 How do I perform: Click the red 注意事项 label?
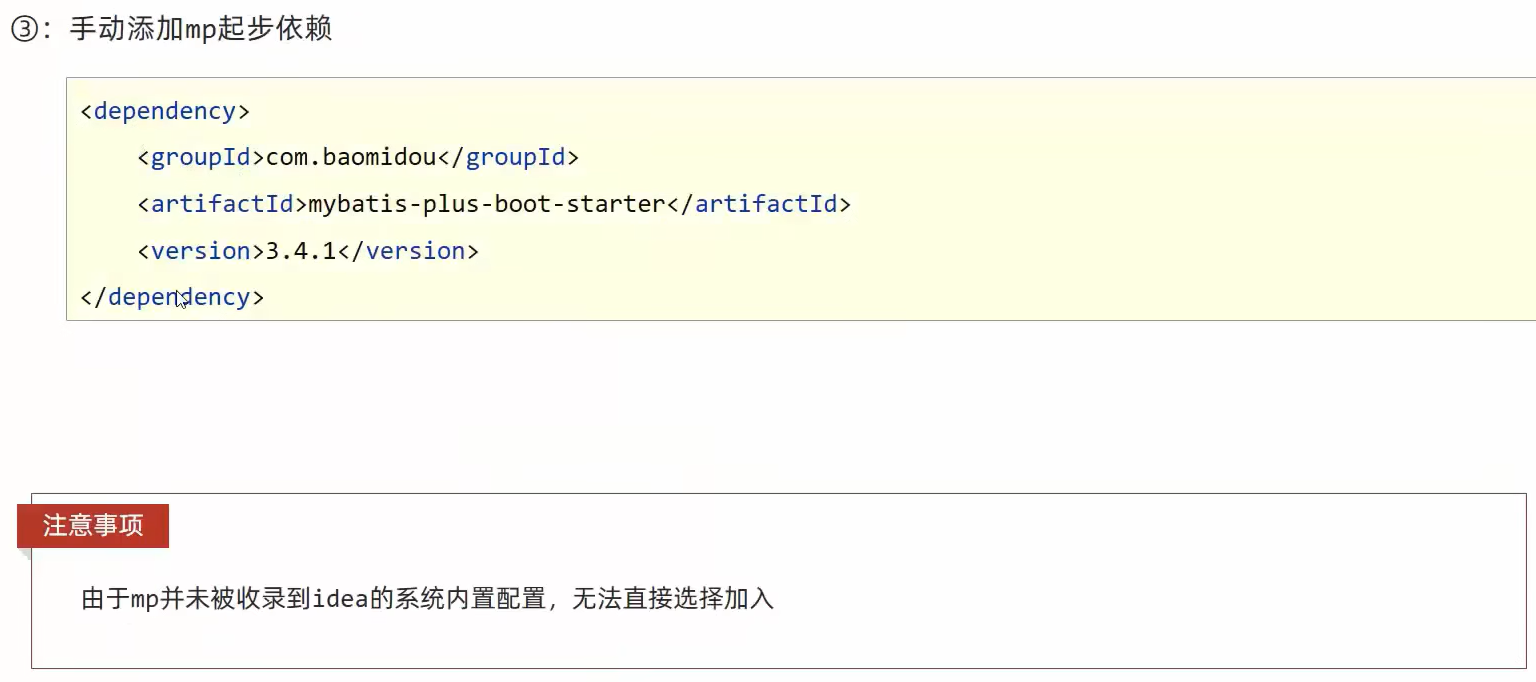click(x=93, y=526)
